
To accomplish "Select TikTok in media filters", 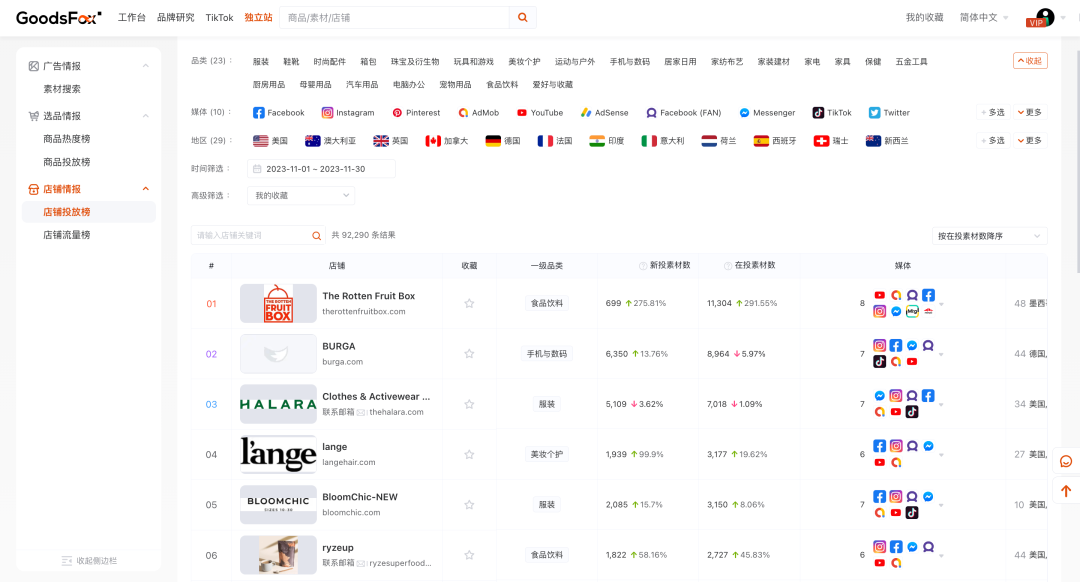I will pos(832,113).
